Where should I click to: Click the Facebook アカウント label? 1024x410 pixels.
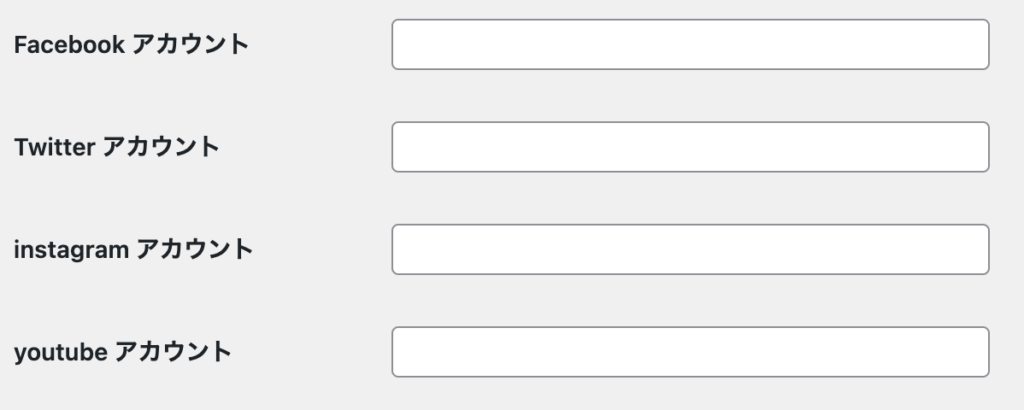tap(131, 45)
